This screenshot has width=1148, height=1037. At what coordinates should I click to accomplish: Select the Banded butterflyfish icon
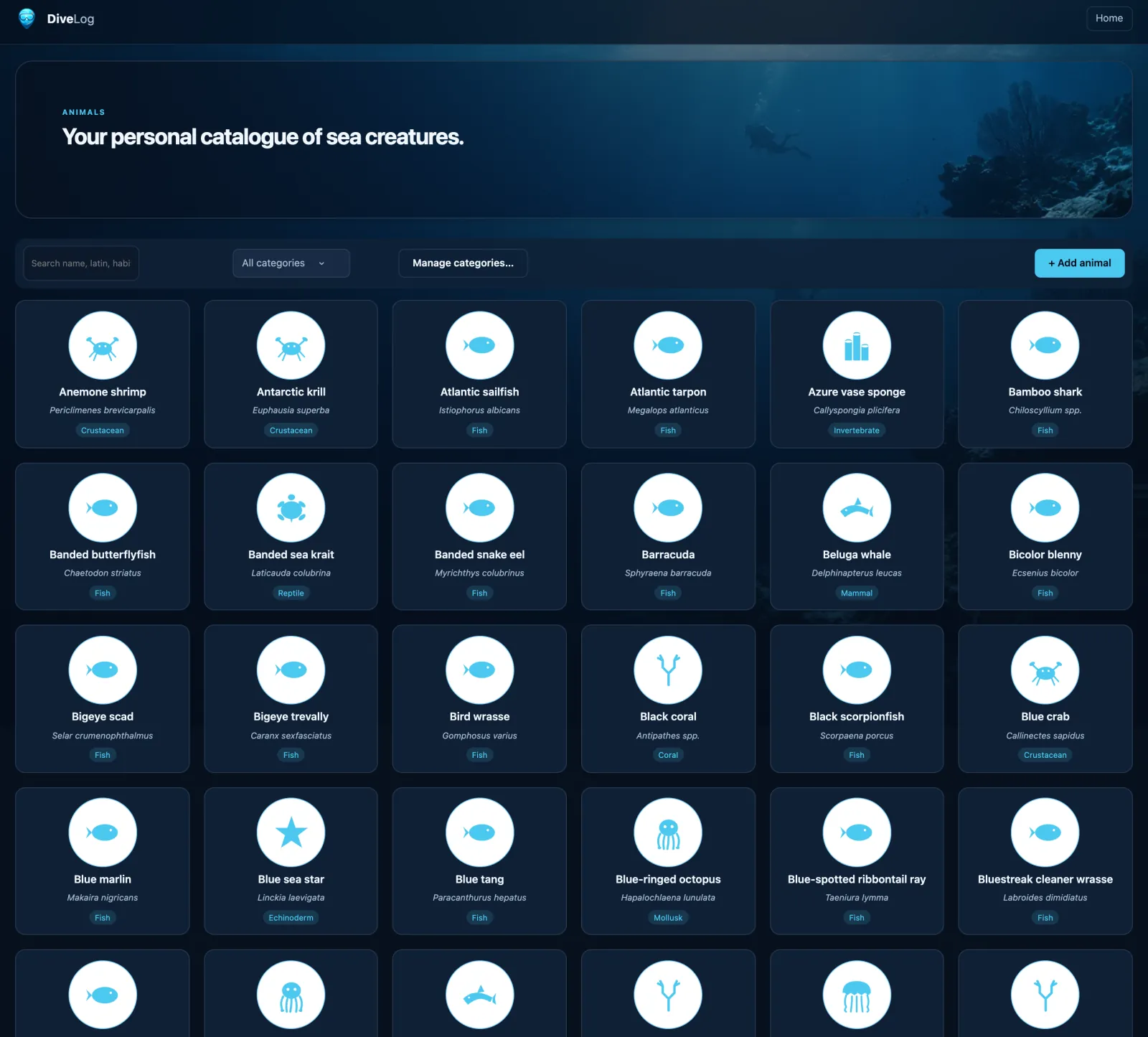103,507
